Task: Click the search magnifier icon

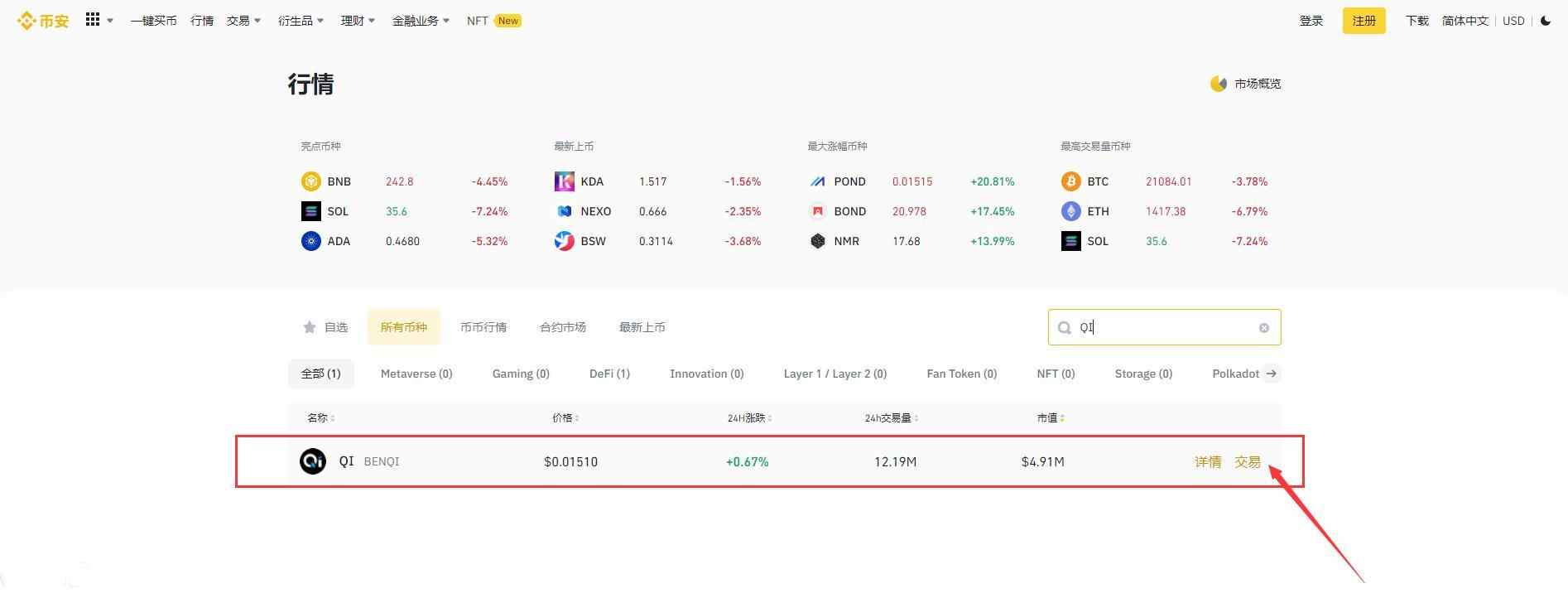Action: pyautogui.click(x=1065, y=328)
